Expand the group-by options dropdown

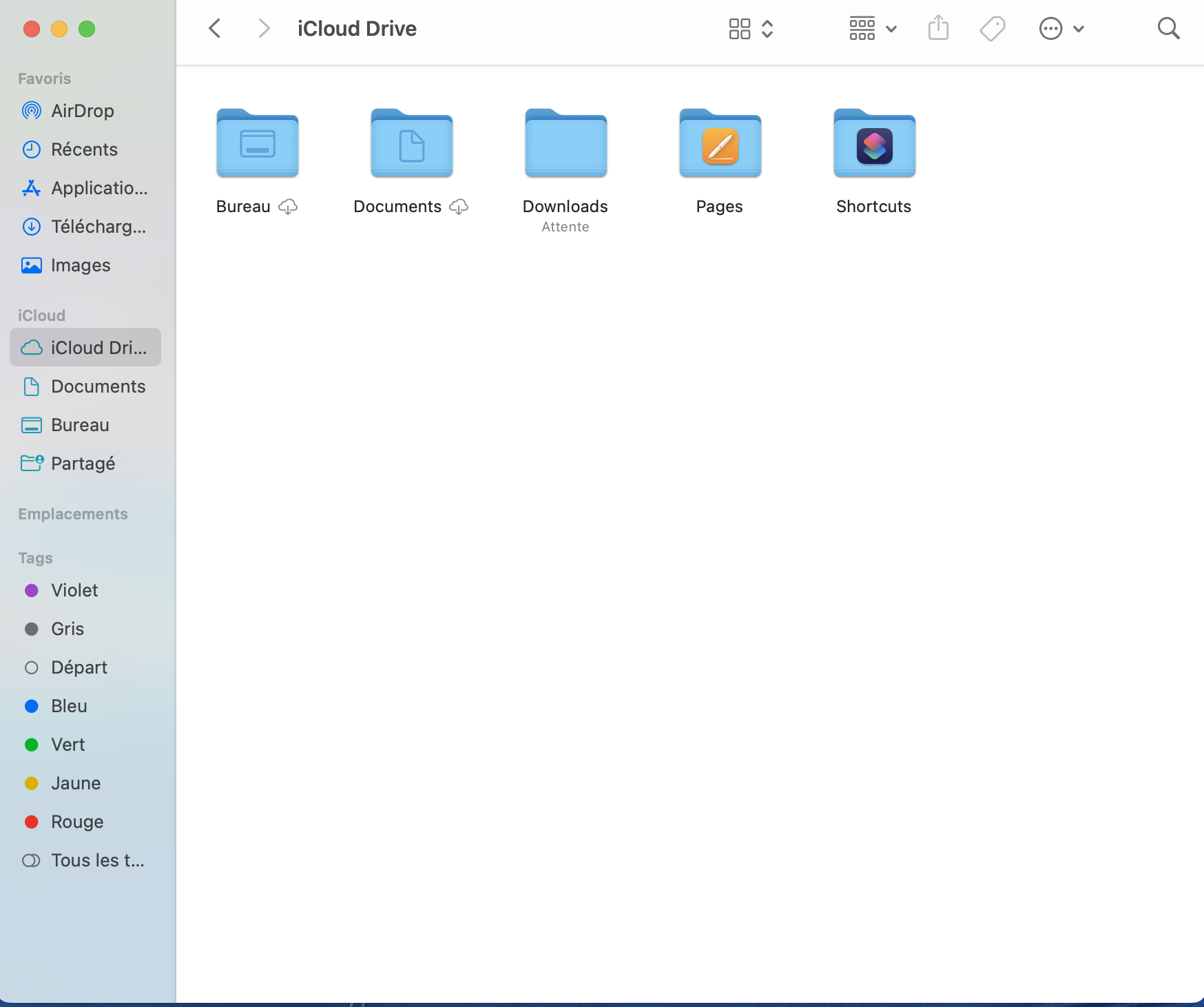coord(872,29)
